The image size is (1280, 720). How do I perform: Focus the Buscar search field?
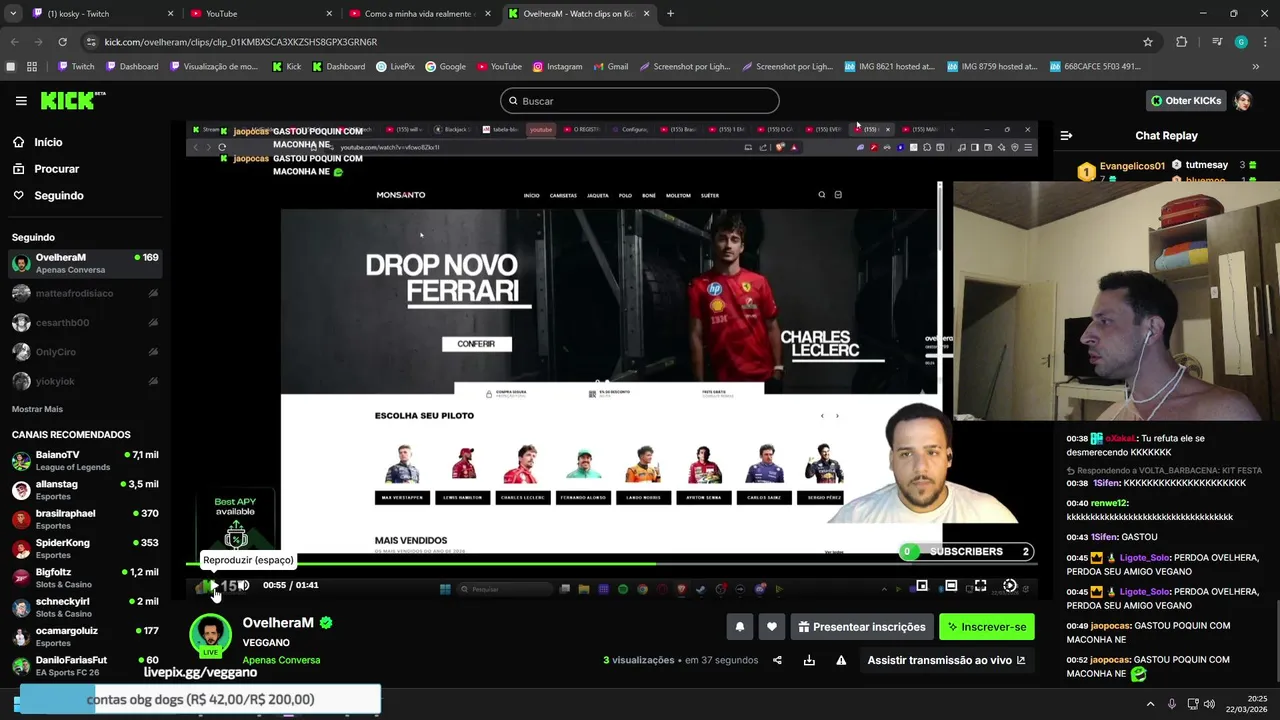tap(640, 101)
